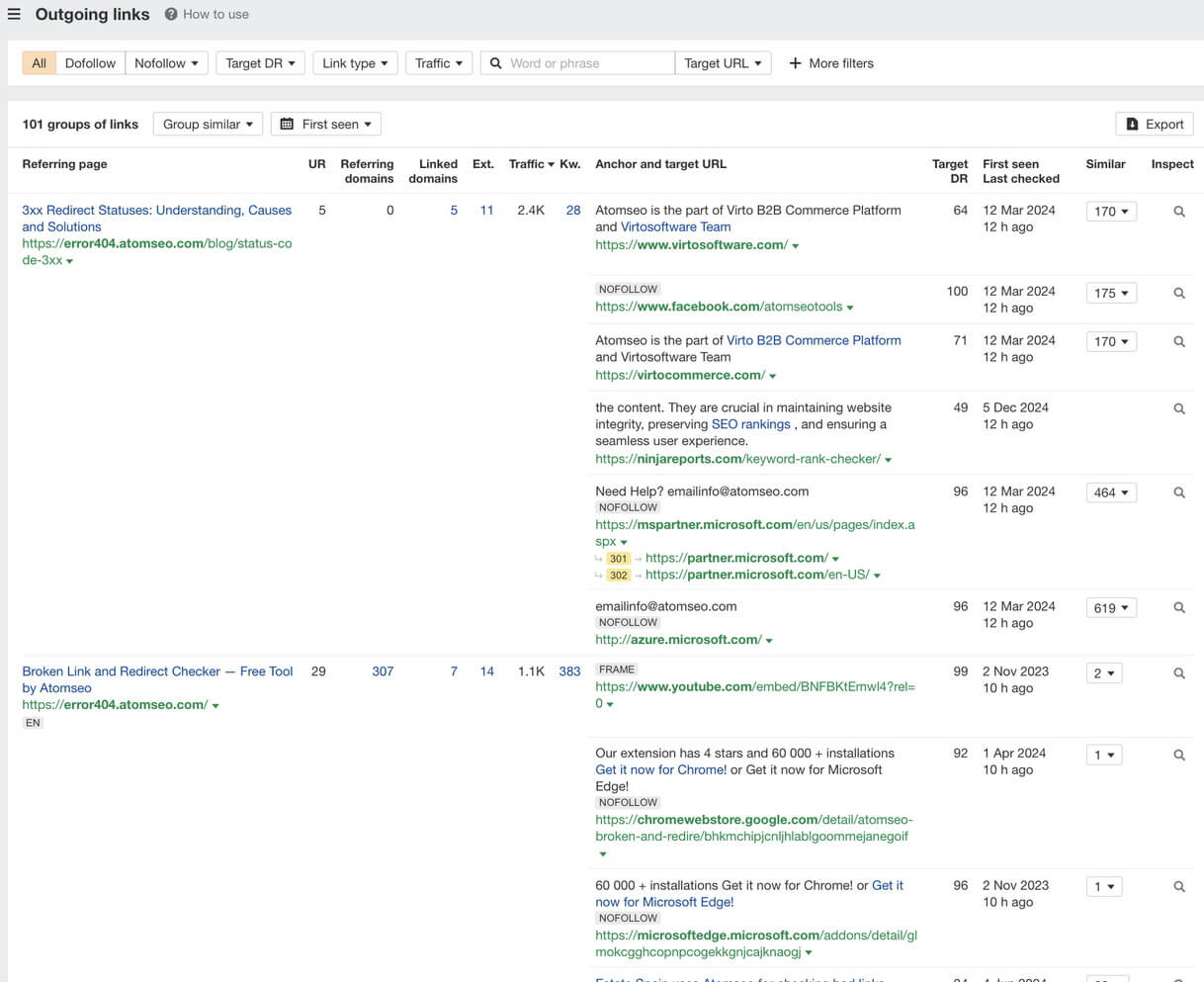
Task: Inspect the microsoftedge.microsoft.com link row
Action: 1178,887
